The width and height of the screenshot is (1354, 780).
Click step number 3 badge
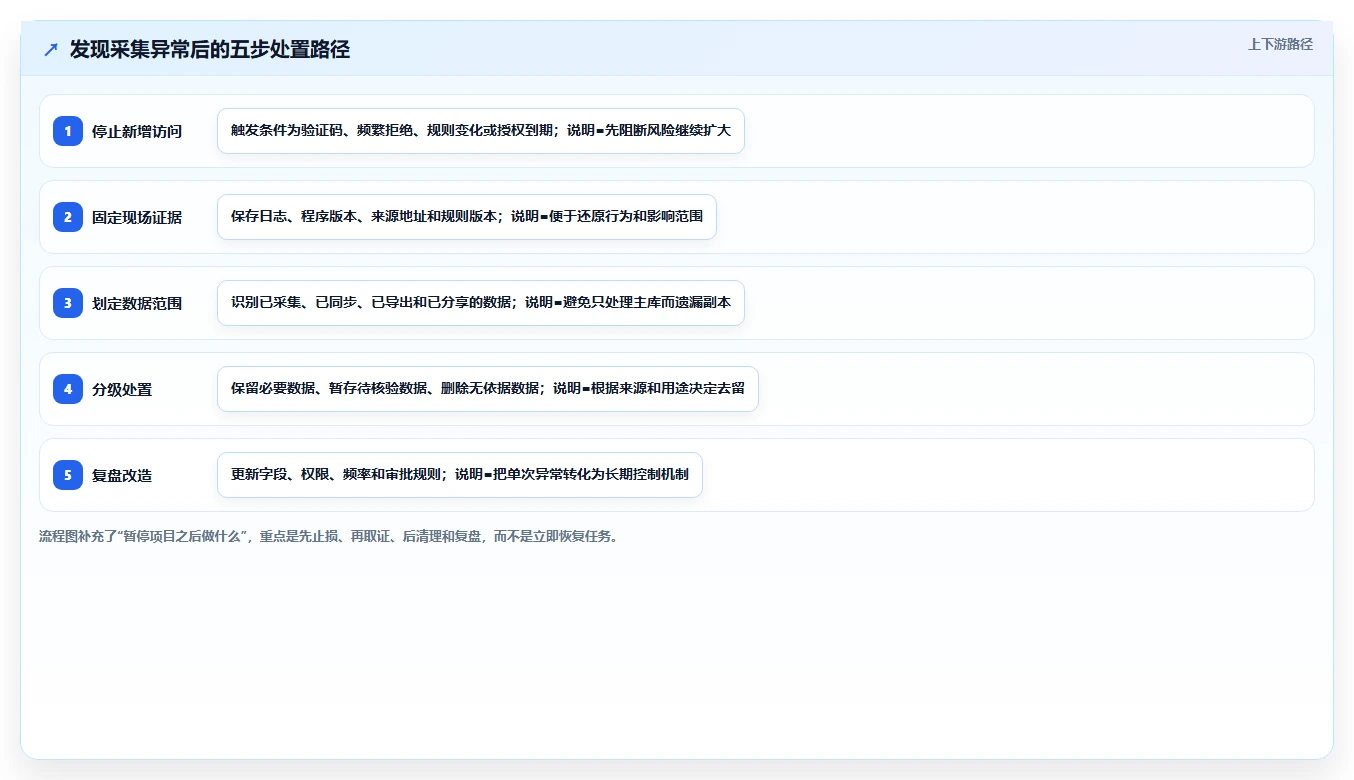tap(68, 303)
